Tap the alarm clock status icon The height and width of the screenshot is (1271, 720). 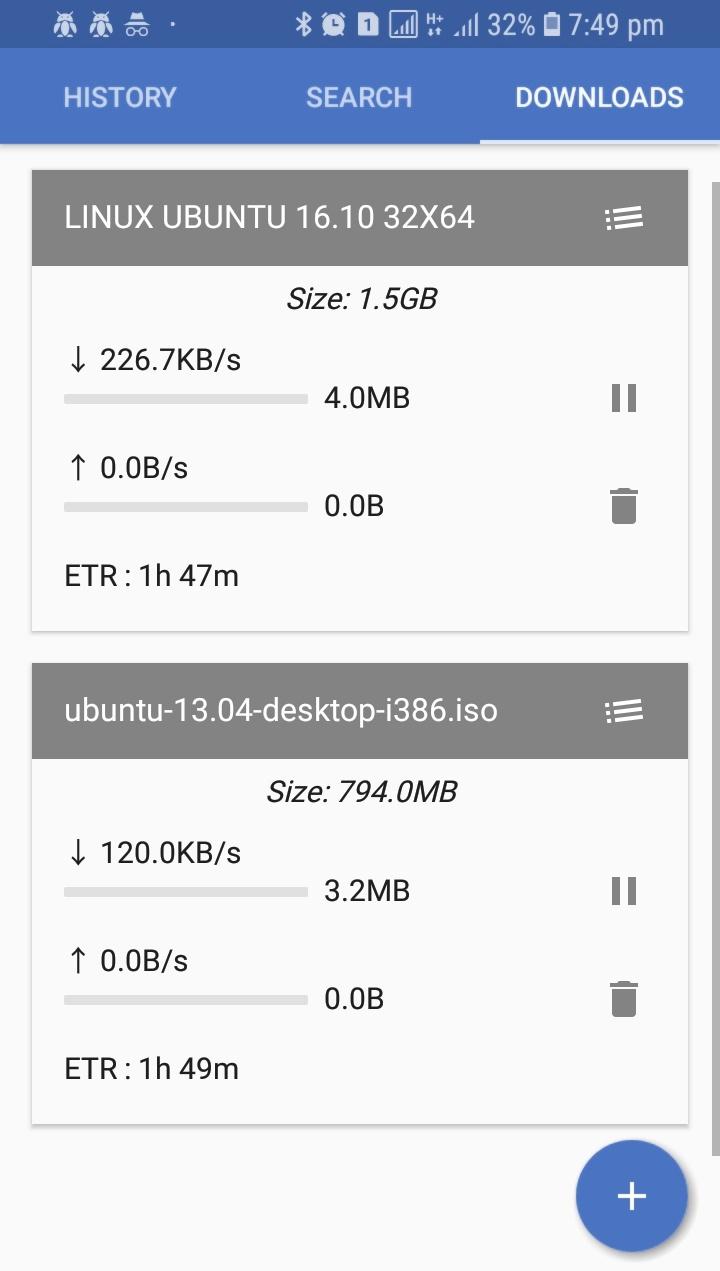tap(334, 25)
